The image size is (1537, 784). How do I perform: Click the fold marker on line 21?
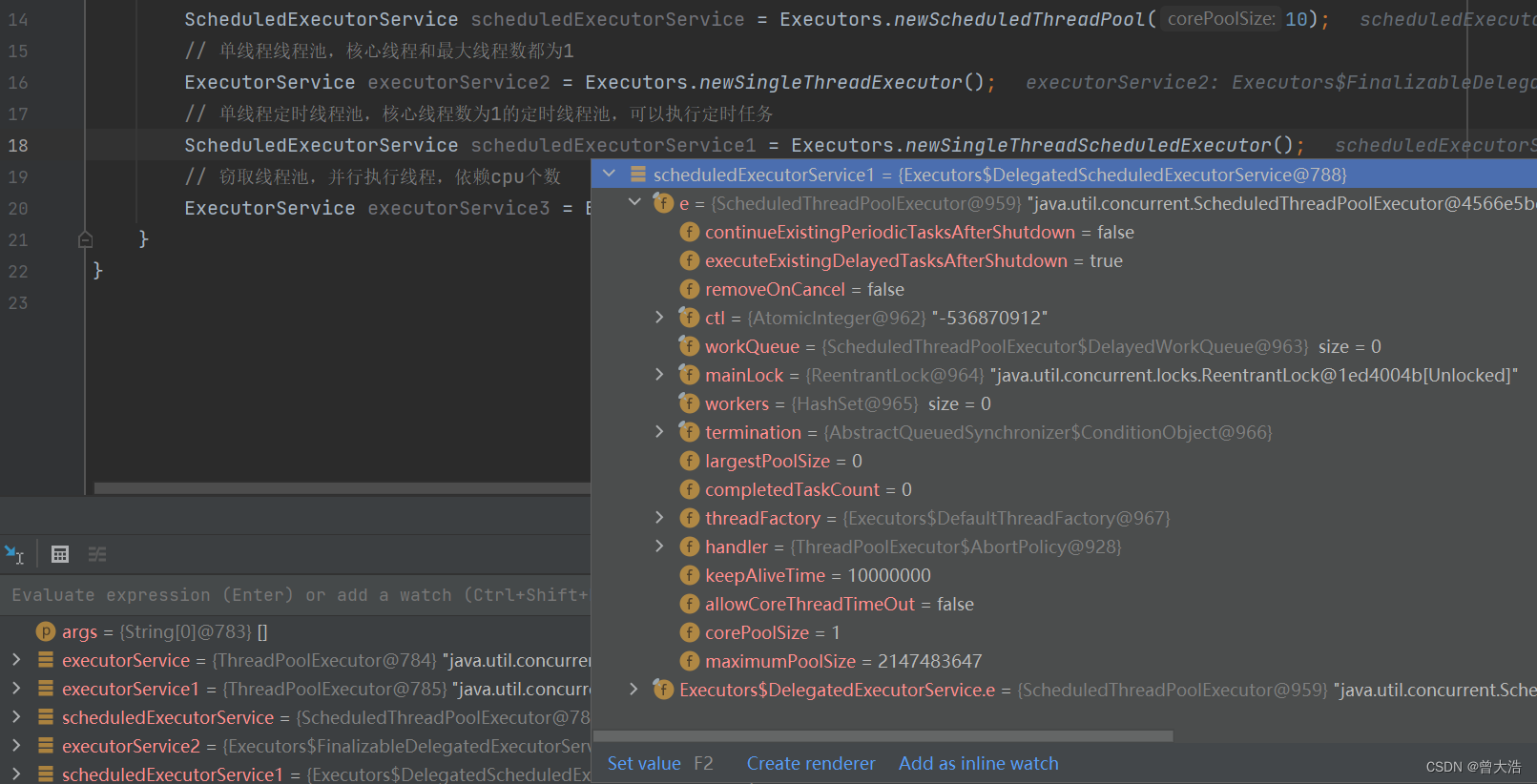pos(85,239)
